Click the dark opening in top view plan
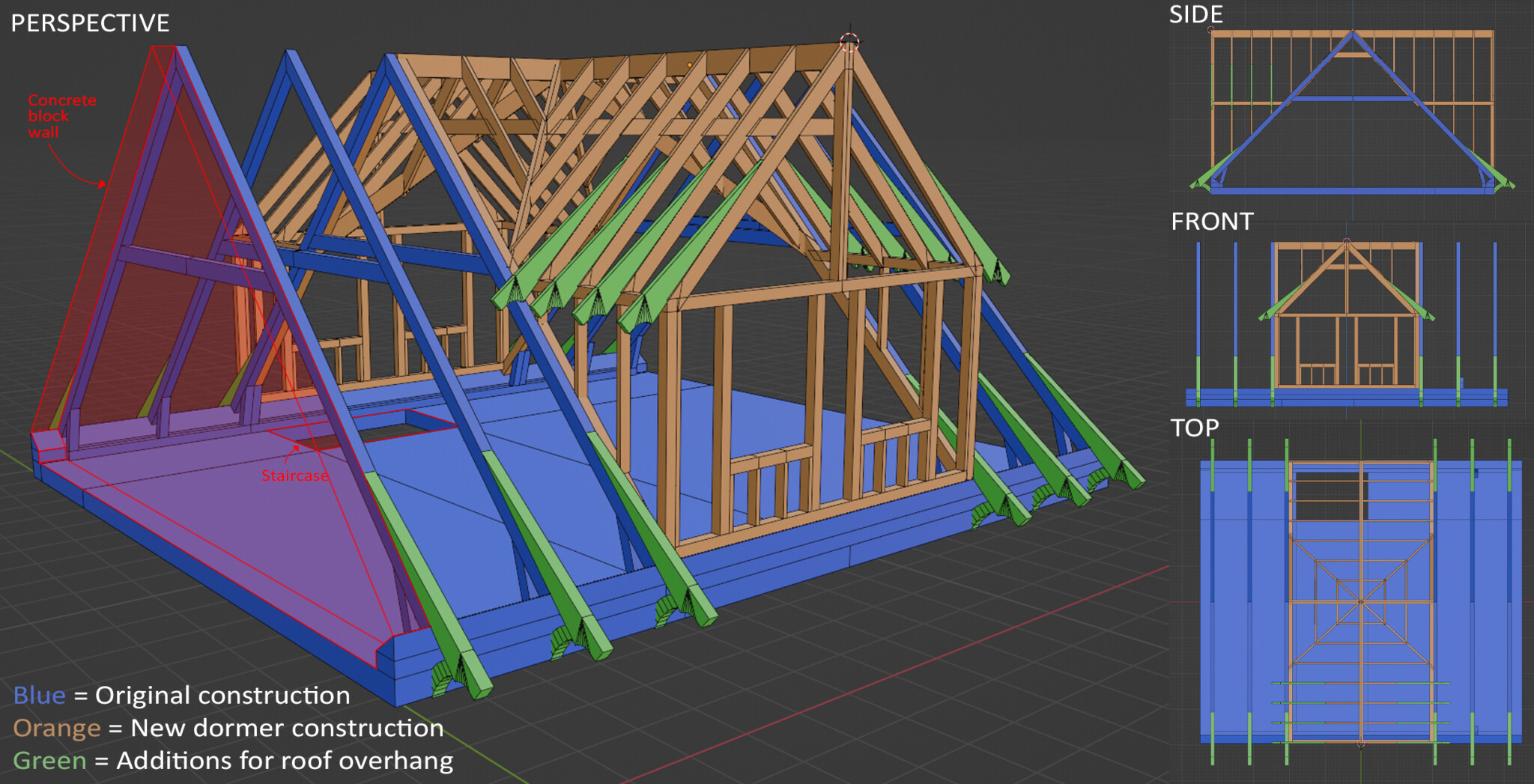This screenshot has height=784, width=1534. tap(1331, 496)
